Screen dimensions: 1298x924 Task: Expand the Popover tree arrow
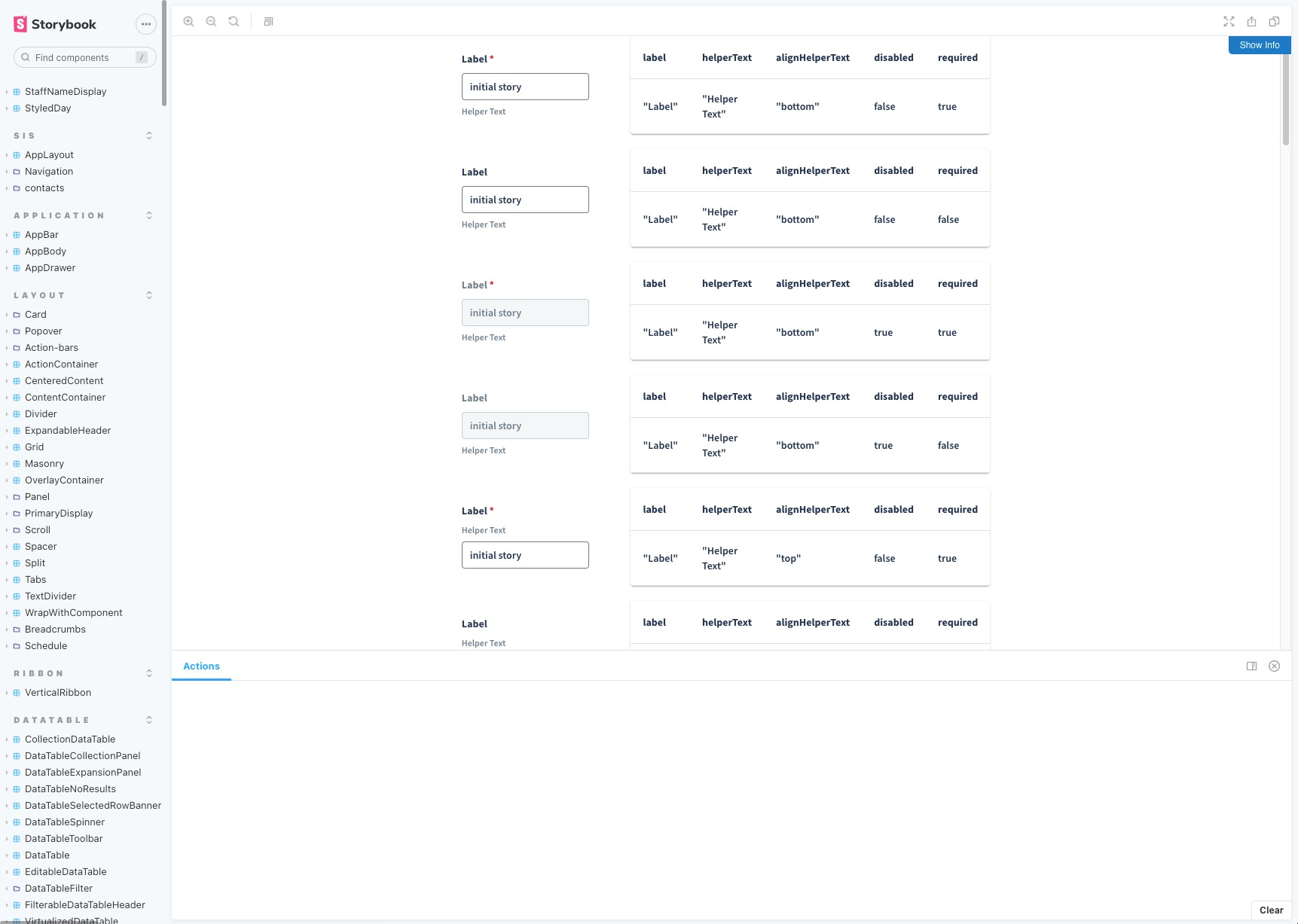(x=7, y=331)
